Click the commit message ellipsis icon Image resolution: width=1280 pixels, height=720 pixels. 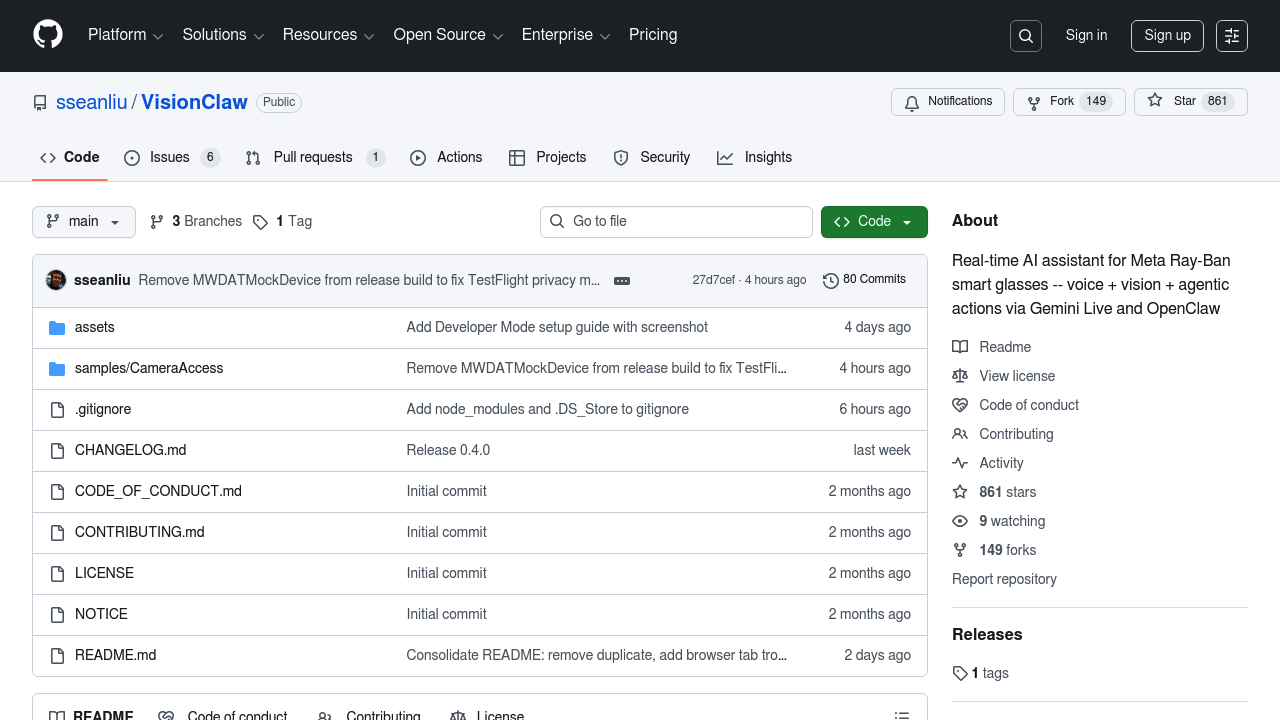(x=622, y=281)
